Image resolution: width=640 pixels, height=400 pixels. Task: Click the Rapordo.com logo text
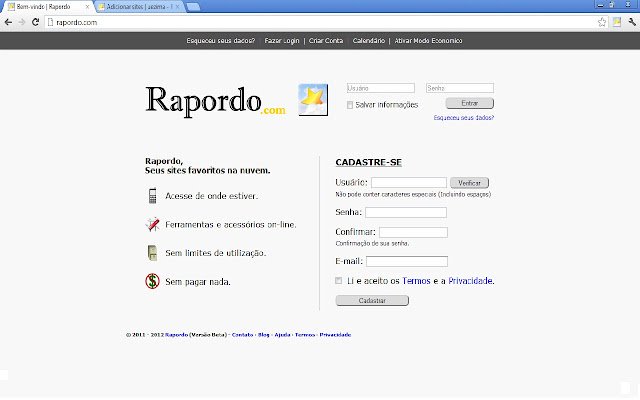[x=216, y=101]
